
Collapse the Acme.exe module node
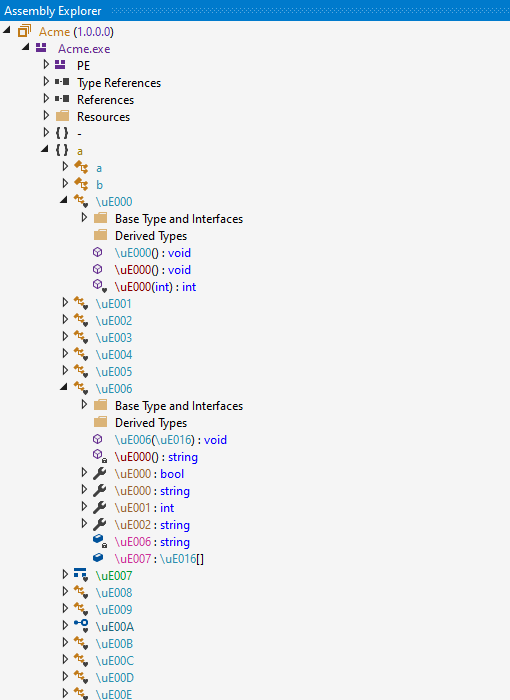(x=26, y=46)
